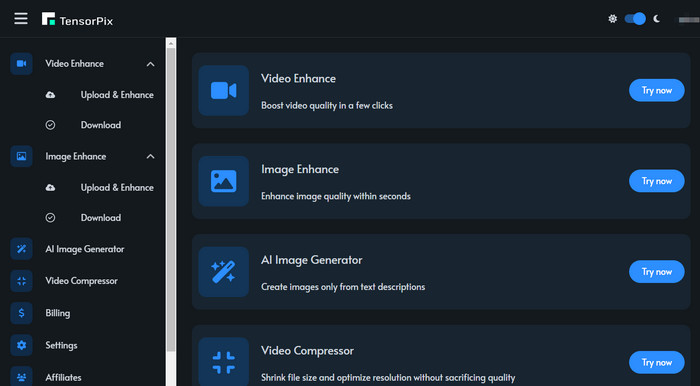Collapse the Image Enhance sidebar section

[150, 157]
